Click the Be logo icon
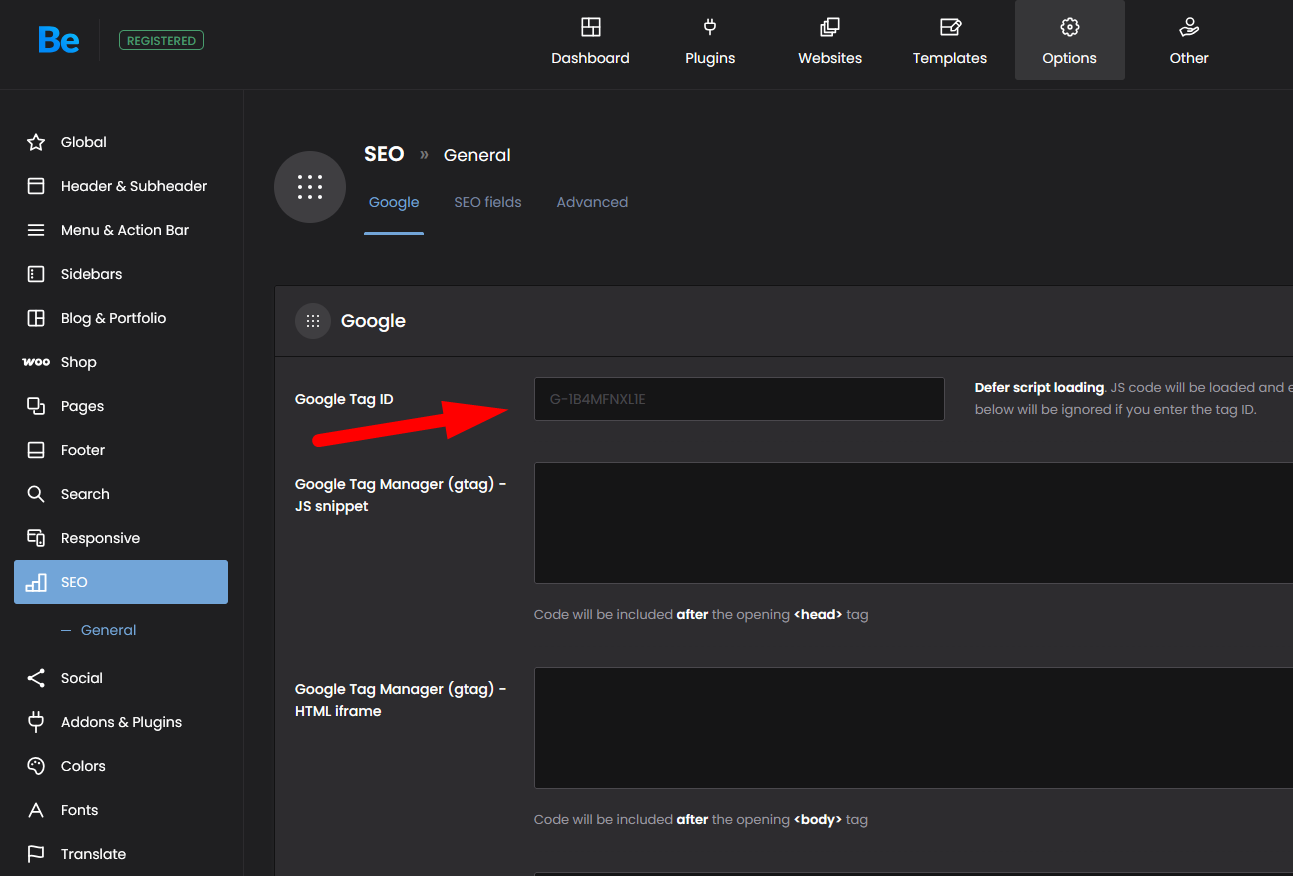Image resolution: width=1293 pixels, height=876 pixels. 58,40
